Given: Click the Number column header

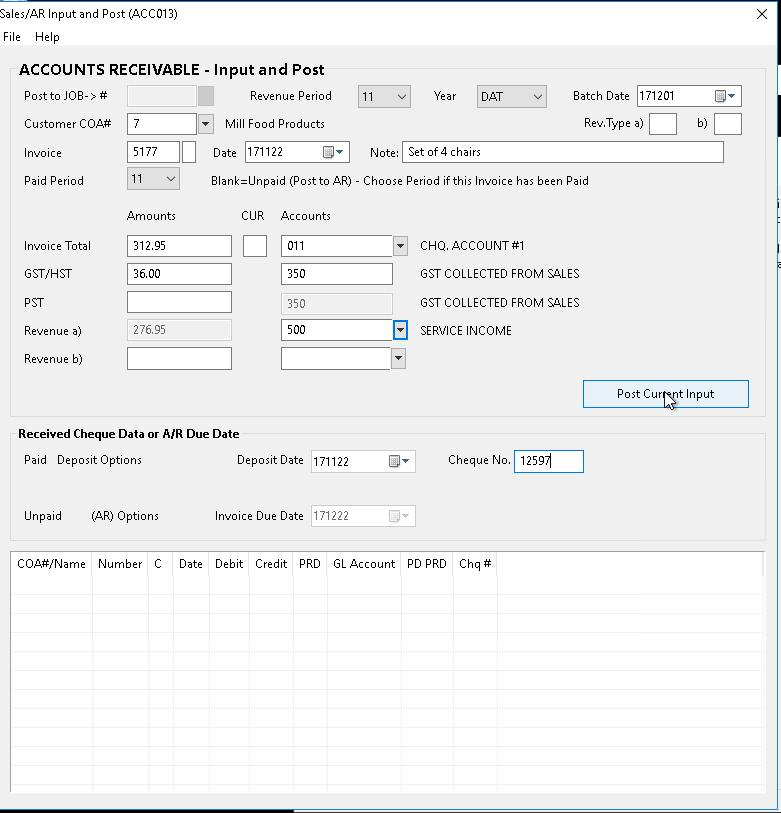Looking at the screenshot, I should coord(120,564).
